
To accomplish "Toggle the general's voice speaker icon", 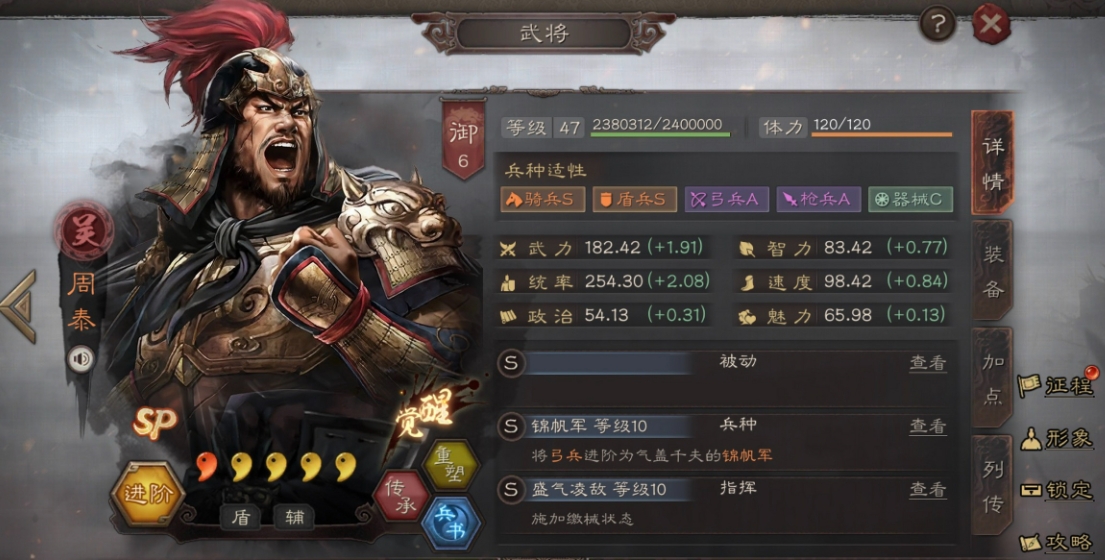I will [x=81, y=359].
